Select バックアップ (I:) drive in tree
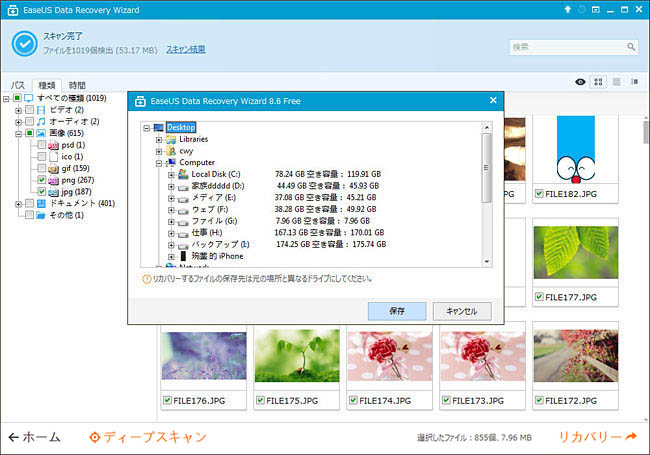650x455 pixels. [x=221, y=244]
